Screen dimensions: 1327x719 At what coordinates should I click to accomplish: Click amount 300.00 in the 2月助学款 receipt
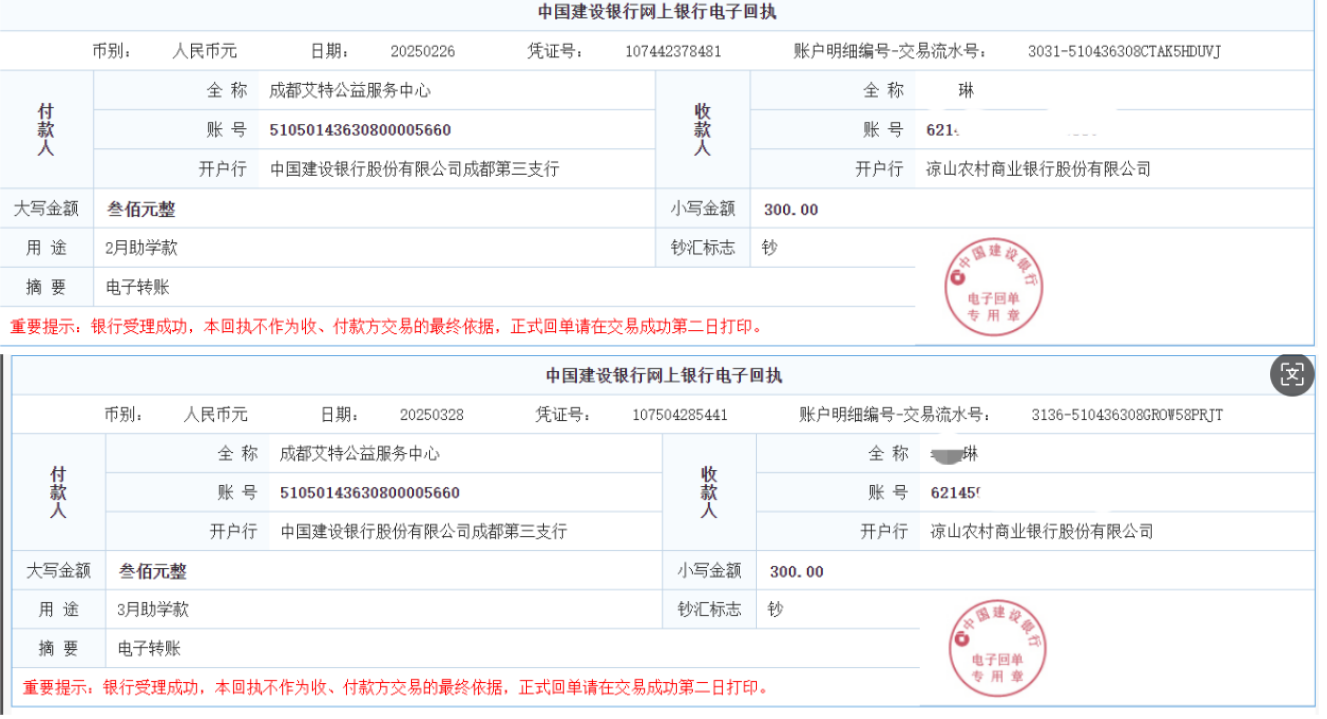[791, 210]
